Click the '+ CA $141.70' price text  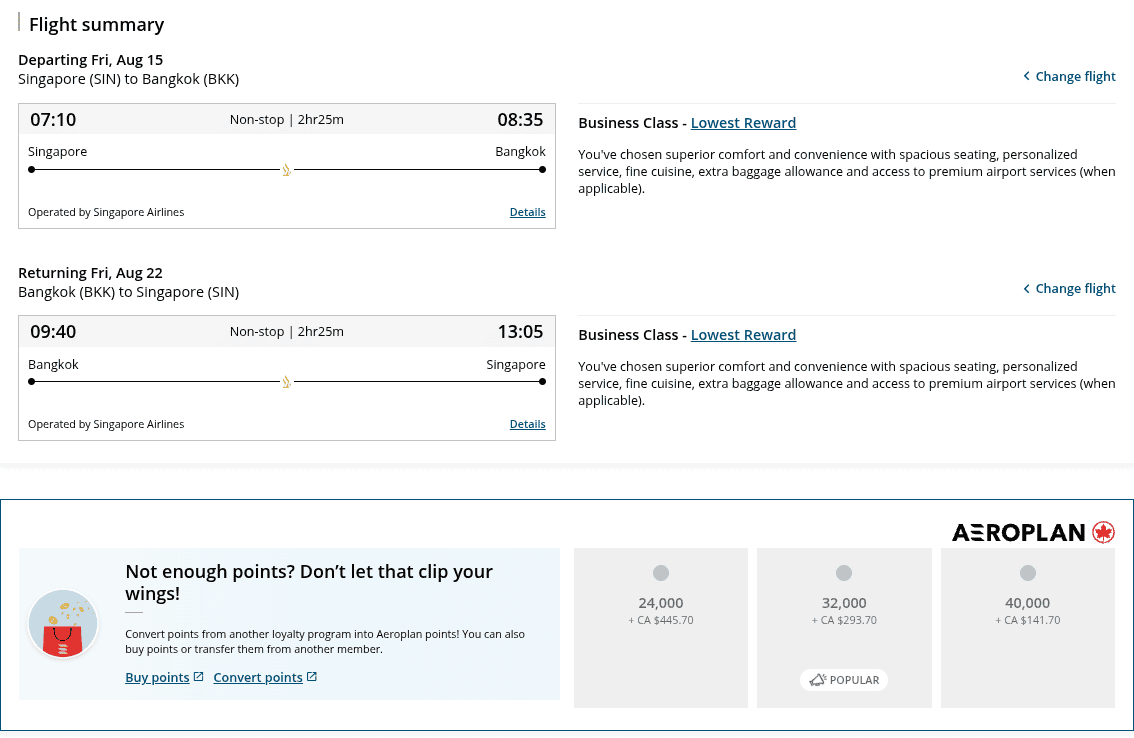point(1028,620)
